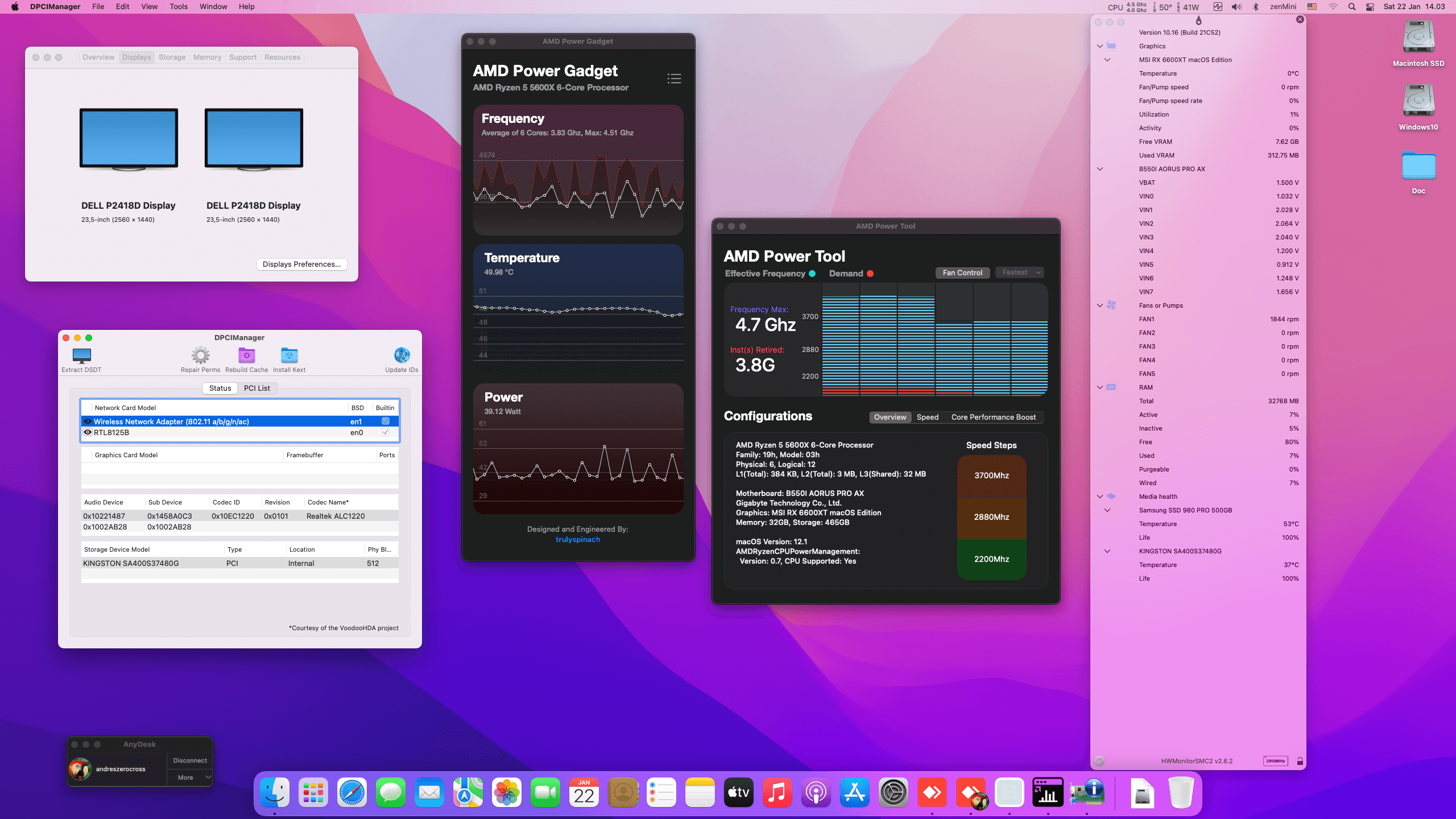The image size is (1456, 819).
Task: Open Launchpad from the Dock
Action: pos(313,792)
